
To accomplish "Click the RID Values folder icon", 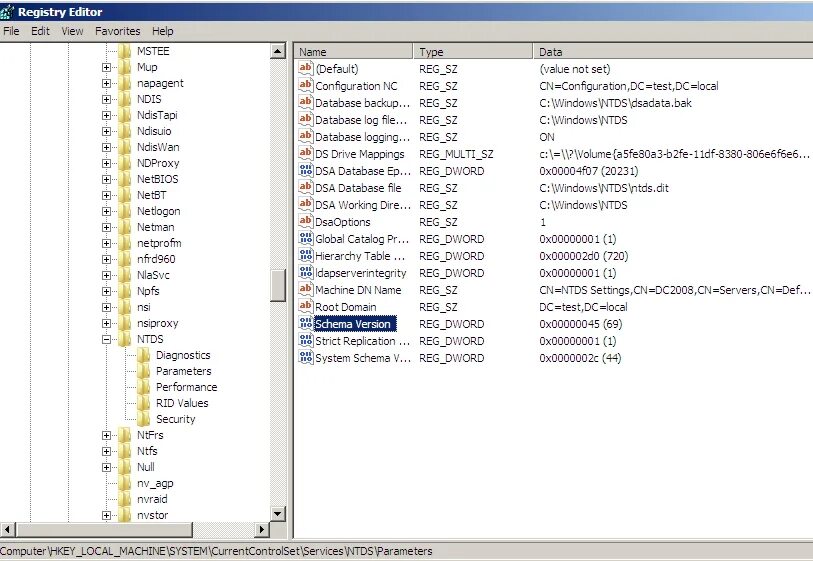I will (x=144, y=403).
